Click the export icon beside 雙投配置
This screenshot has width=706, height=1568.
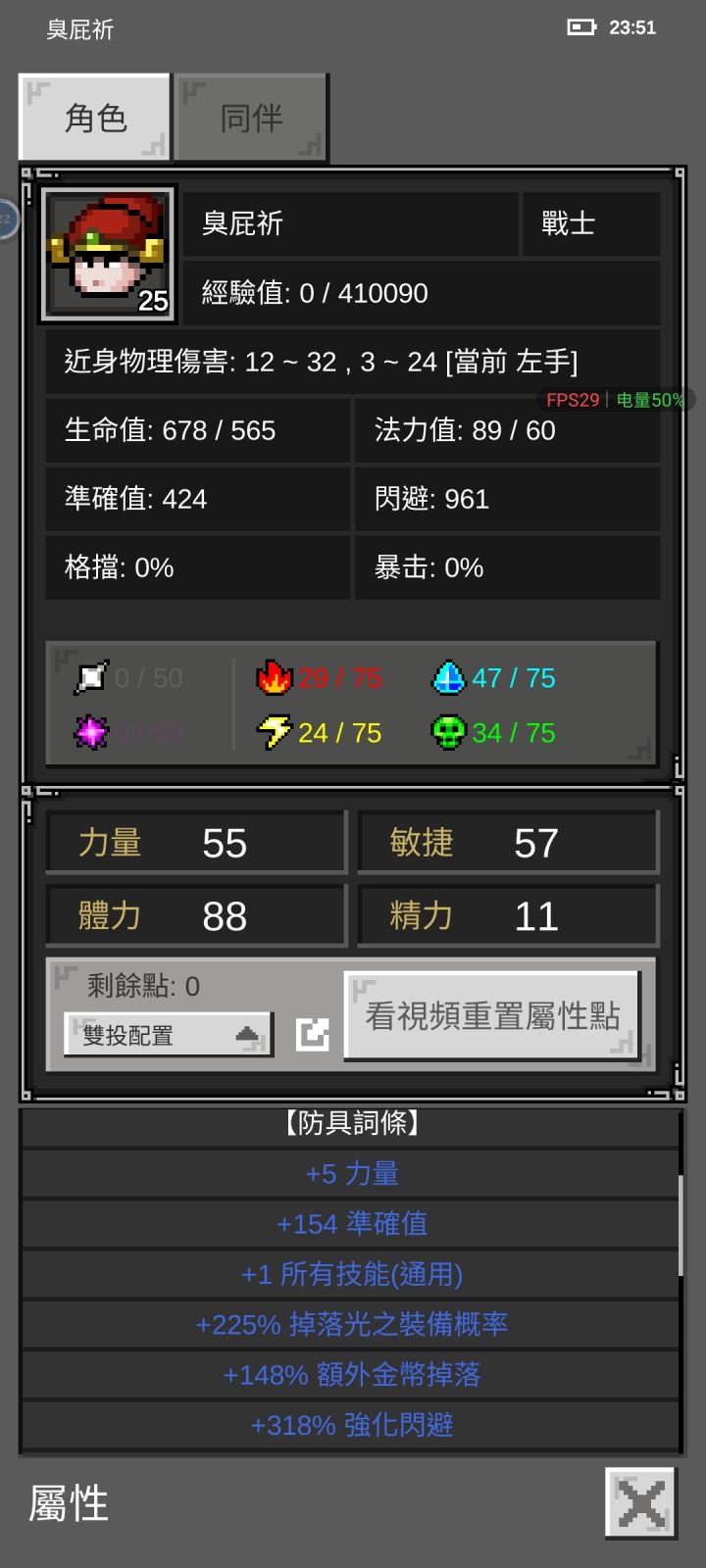tap(313, 1034)
